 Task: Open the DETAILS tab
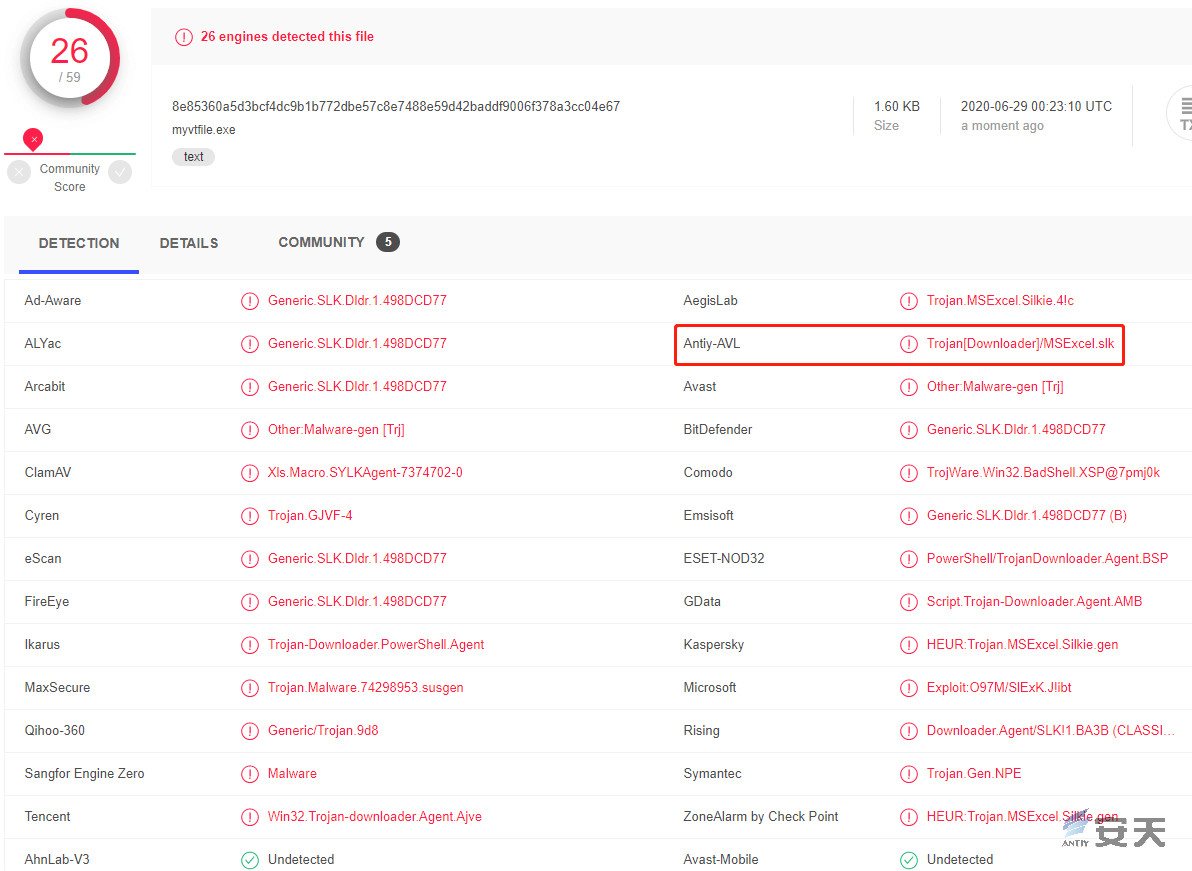[x=189, y=243]
